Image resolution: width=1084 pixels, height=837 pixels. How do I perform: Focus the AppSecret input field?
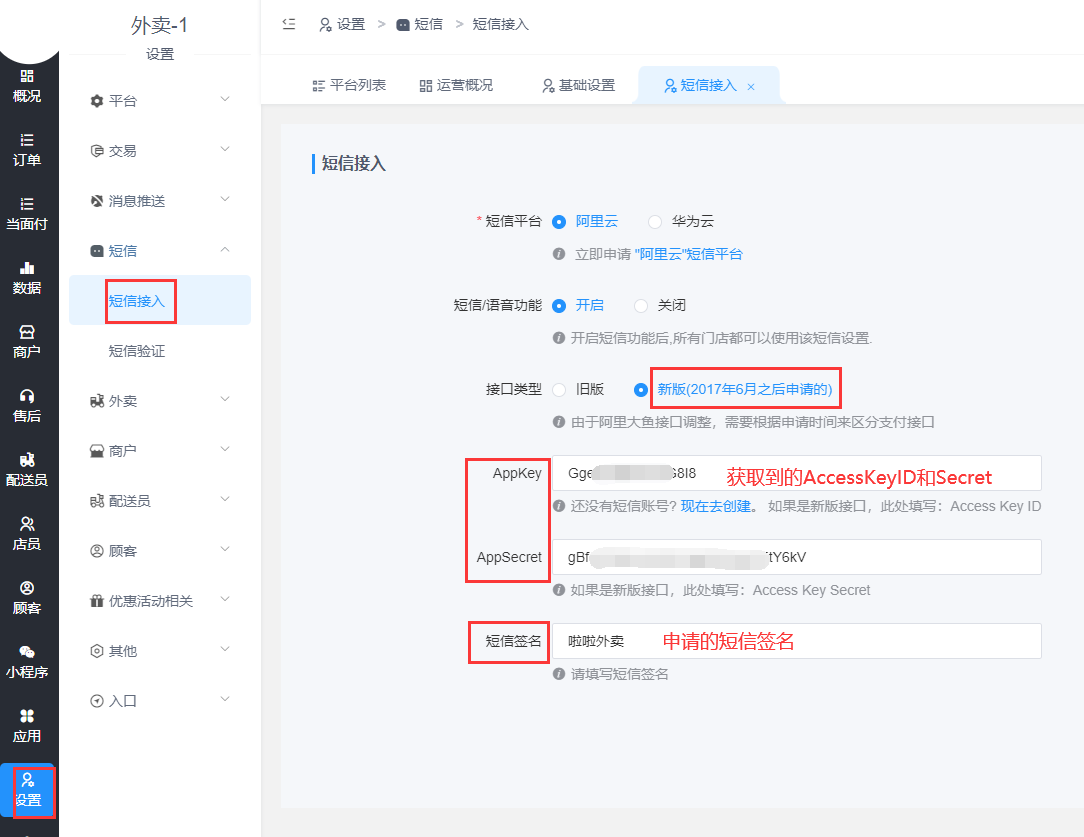pos(797,557)
